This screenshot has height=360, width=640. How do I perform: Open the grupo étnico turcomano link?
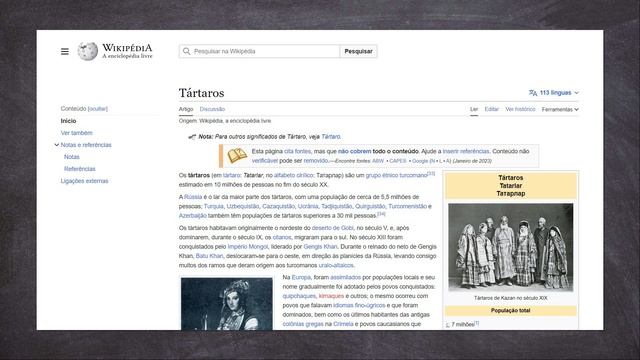click(x=396, y=176)
